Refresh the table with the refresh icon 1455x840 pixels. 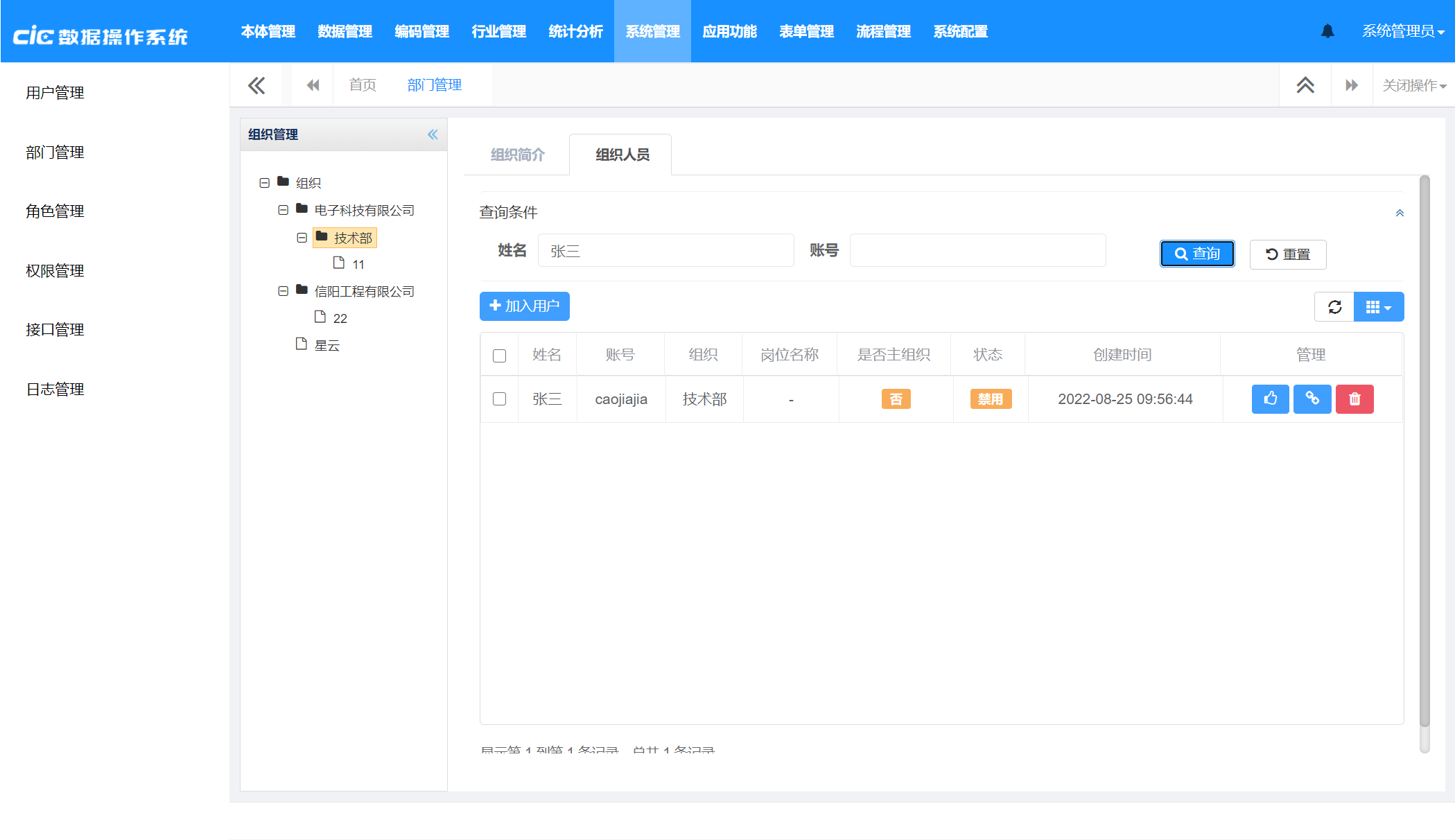(x=1334, y=307)
